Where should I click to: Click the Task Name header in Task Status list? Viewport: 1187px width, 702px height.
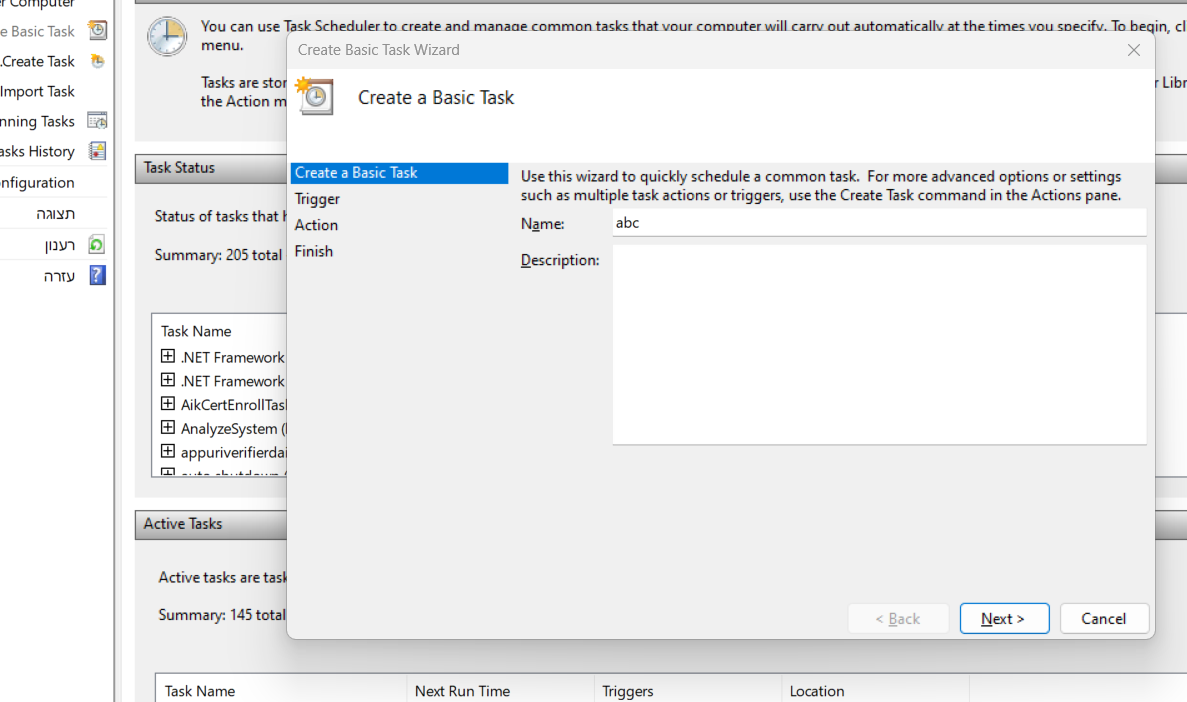pyautogui.click(x=196, y=331)
